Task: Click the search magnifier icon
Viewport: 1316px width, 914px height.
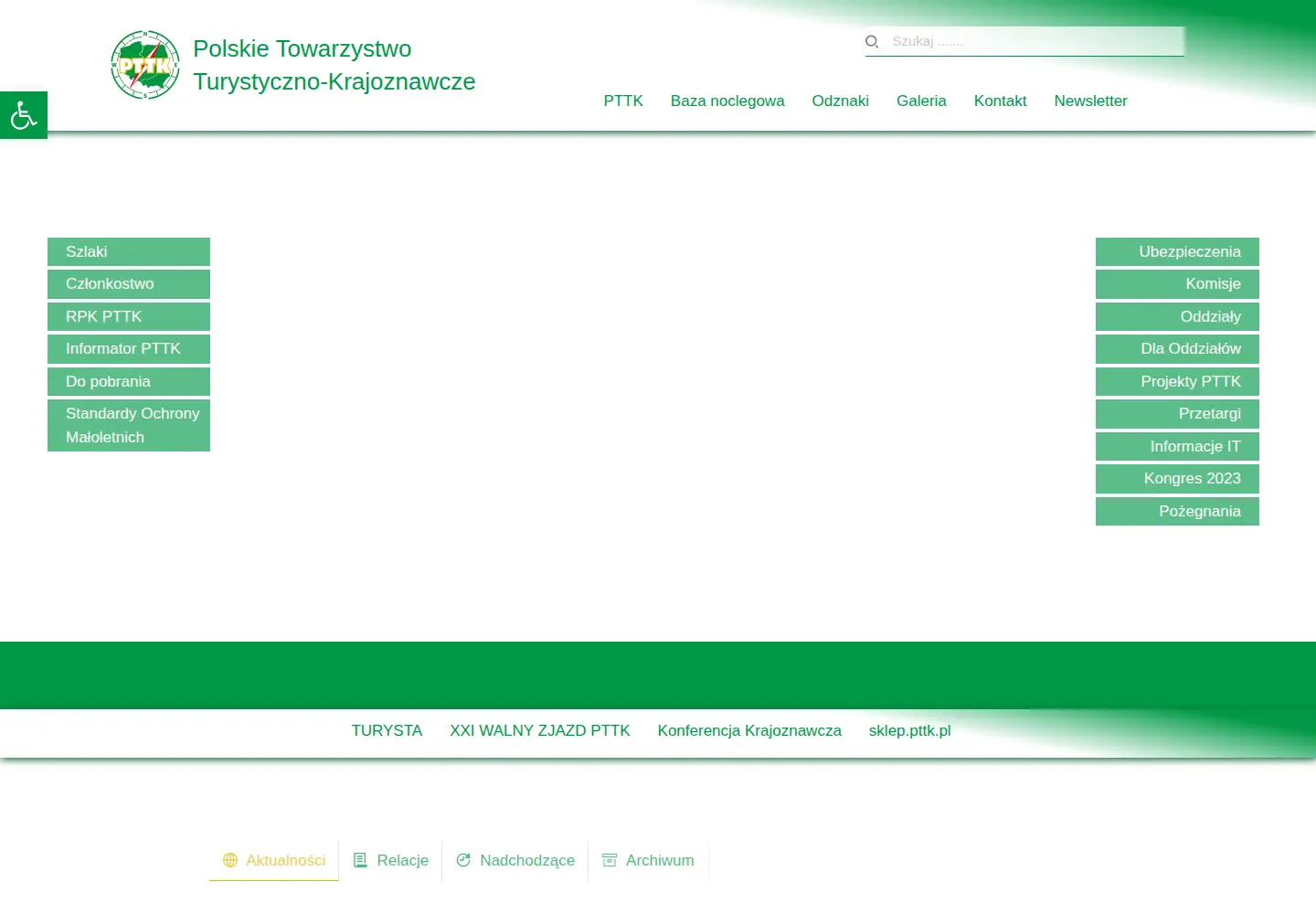Action: coord(872,41)
